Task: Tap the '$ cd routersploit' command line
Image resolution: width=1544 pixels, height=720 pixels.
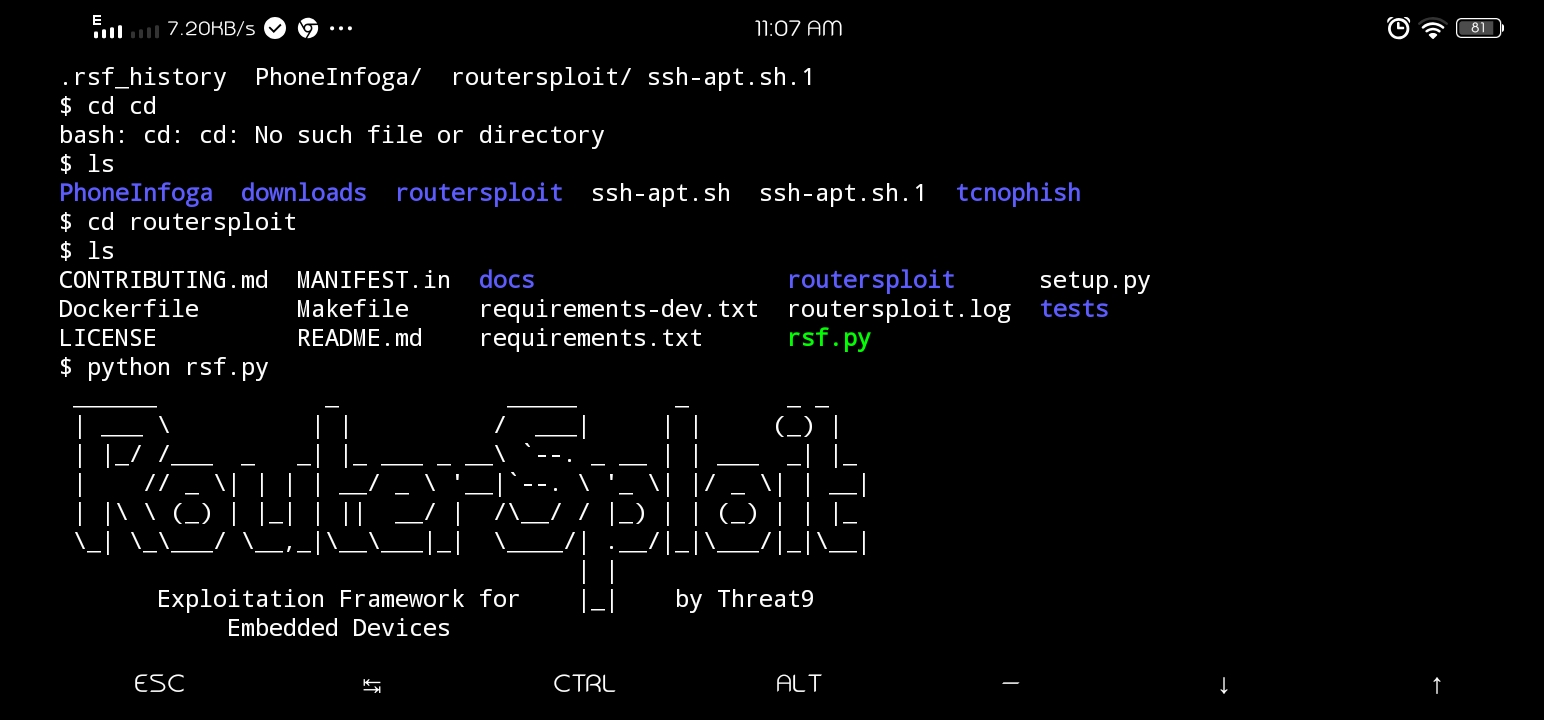Action: pos(178,221)
